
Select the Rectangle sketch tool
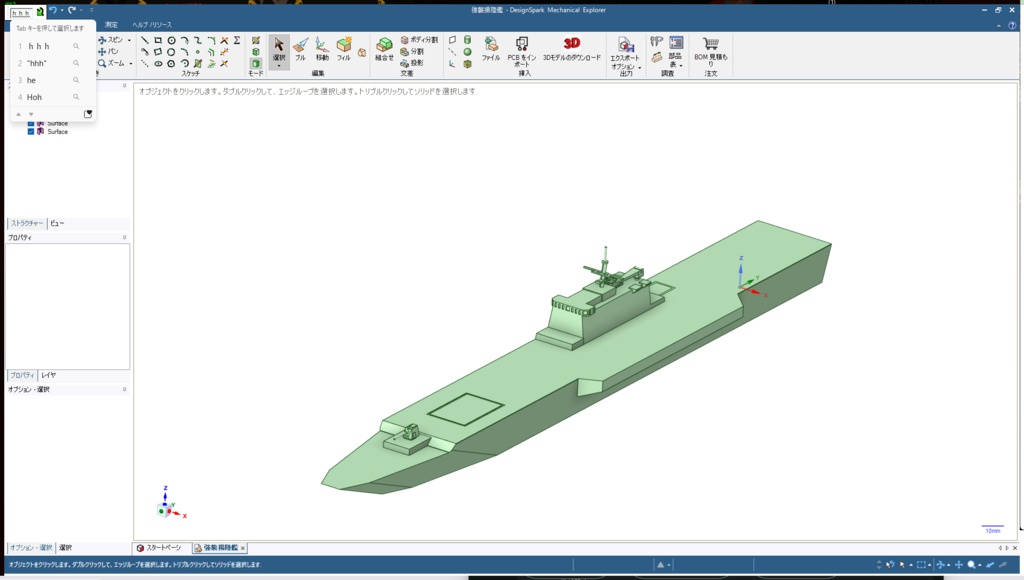click(x=157, y=40)
